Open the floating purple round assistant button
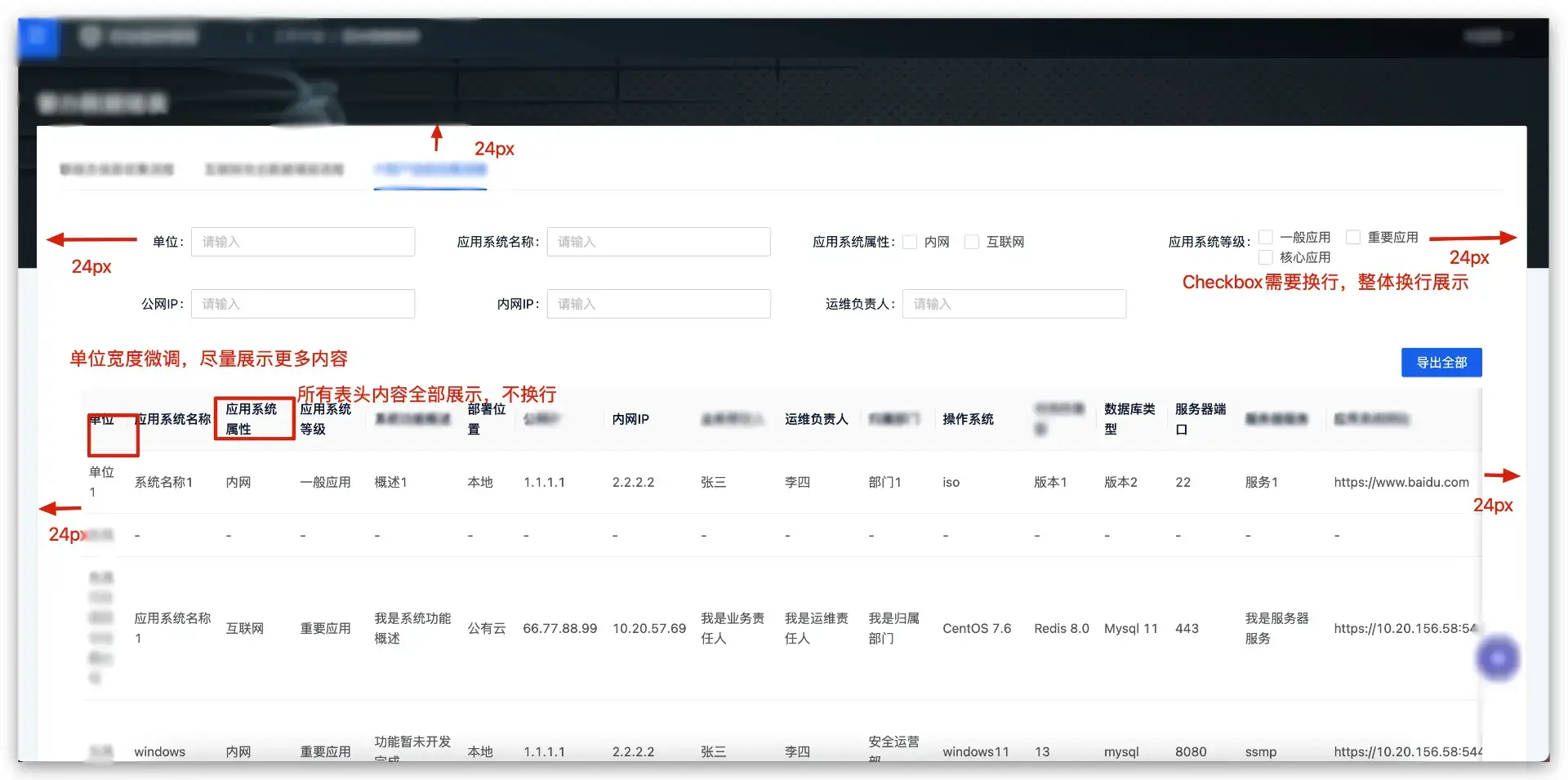Viewport: 1568px width, 780px height. click(x=1498, y=658)
